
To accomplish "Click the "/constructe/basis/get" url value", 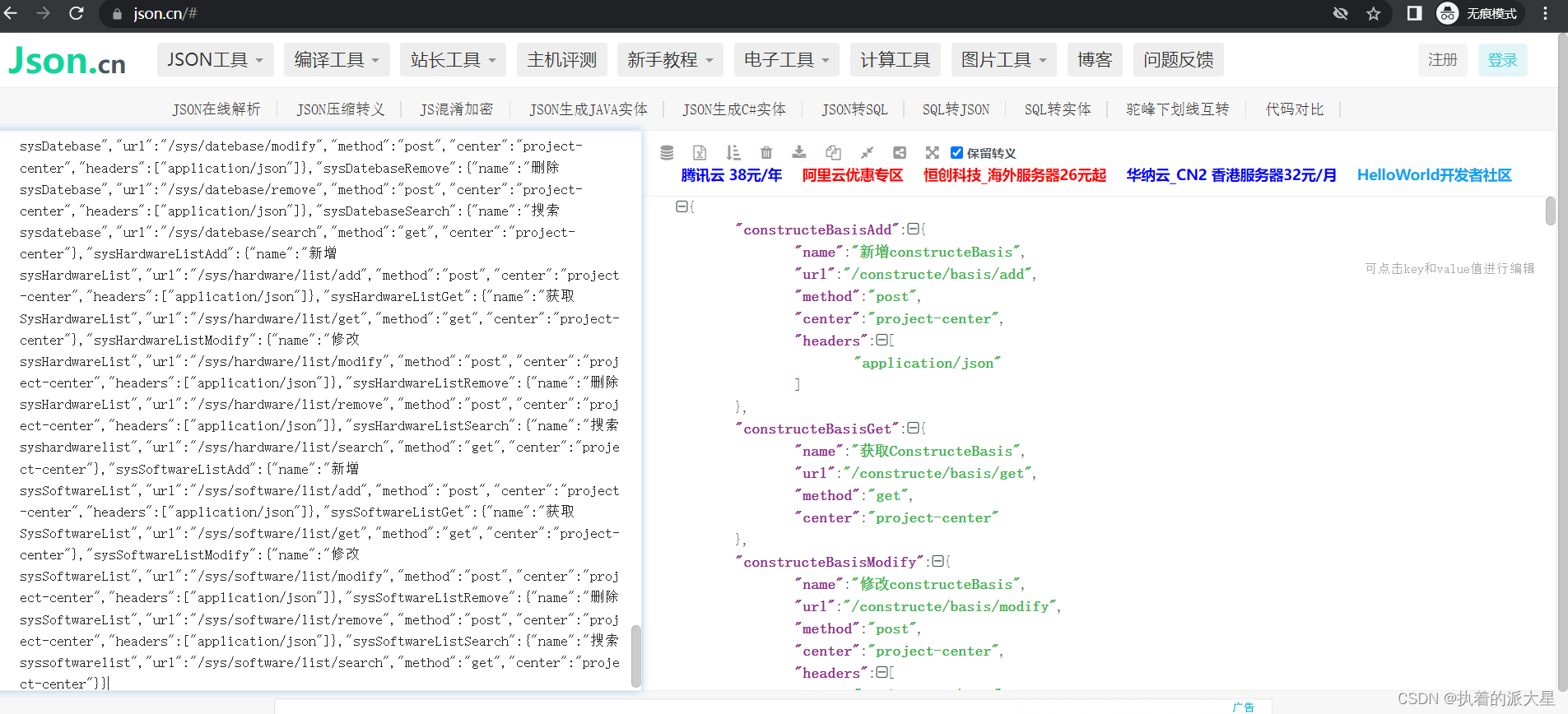I will click(x=938, y=473).
